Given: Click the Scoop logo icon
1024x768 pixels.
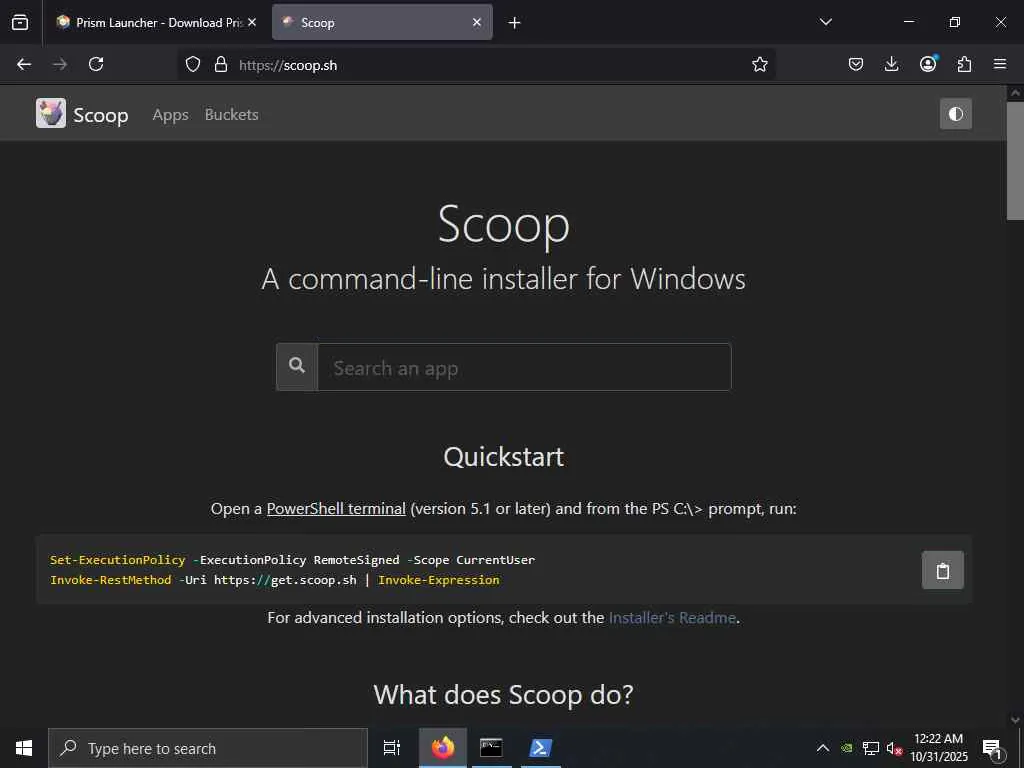Looking at the screenshot, I should tap(51, 113).
